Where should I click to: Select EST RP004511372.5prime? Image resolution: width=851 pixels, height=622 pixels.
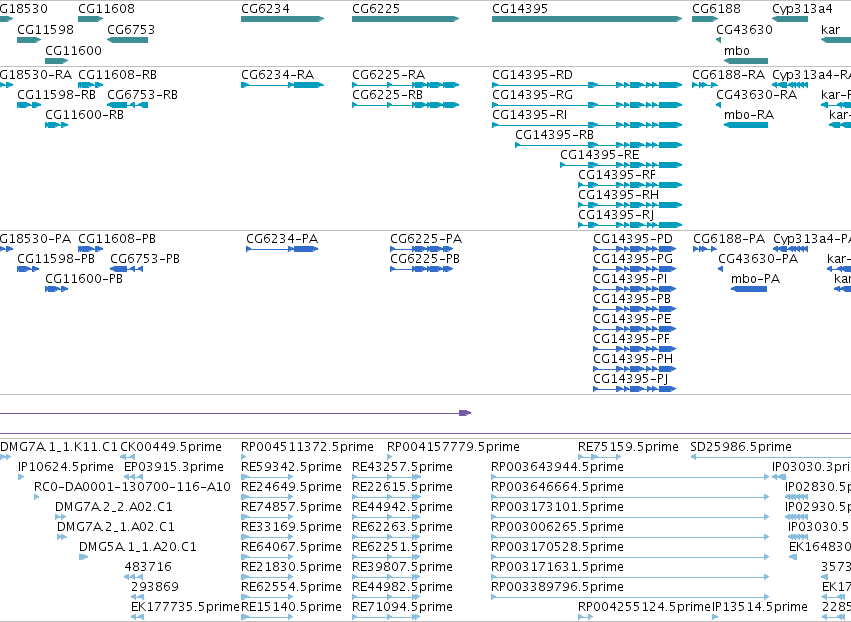pyautogui.click(x=307, y=447)
